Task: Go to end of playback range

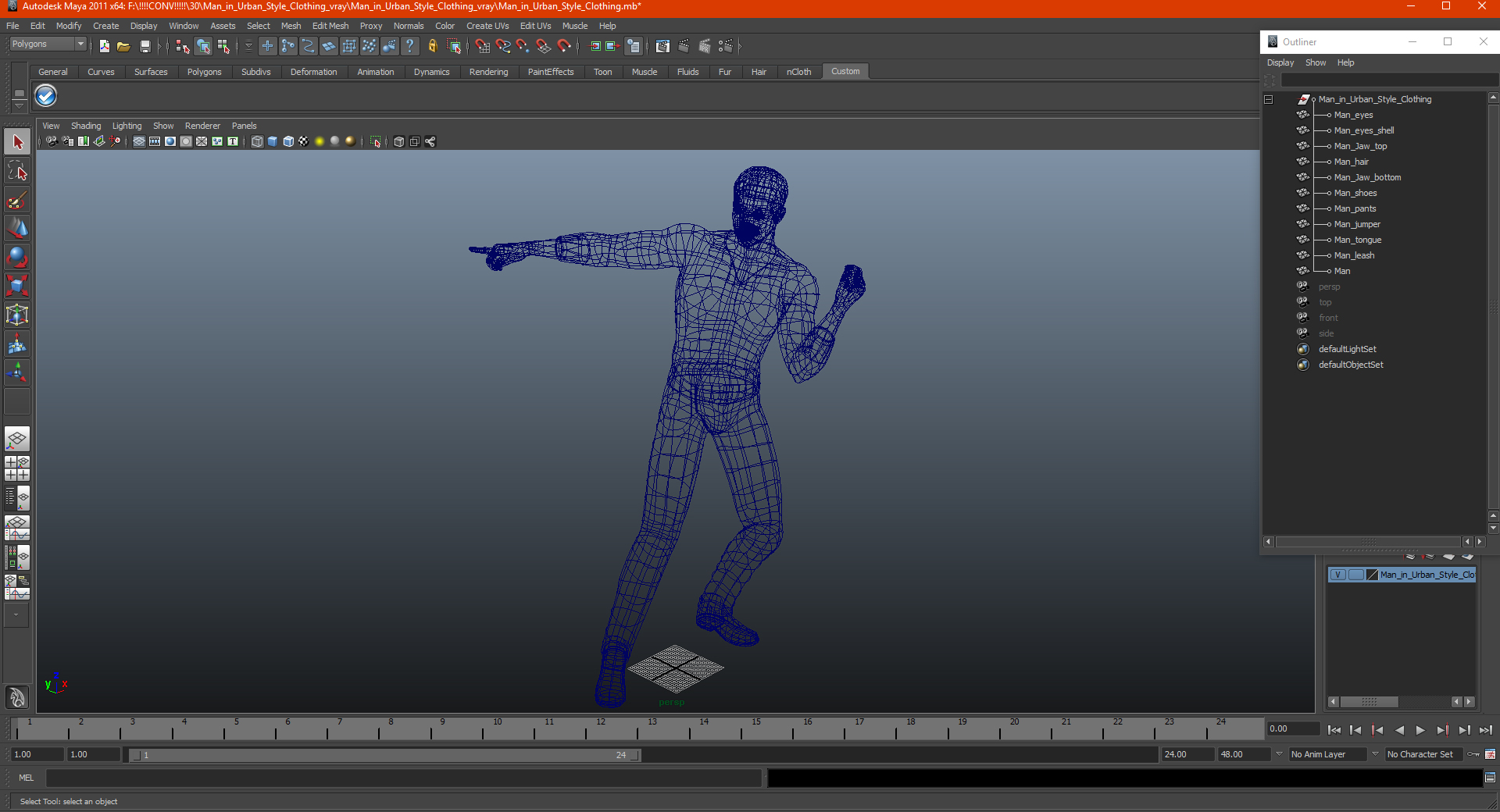Action: click(1486, 730)
